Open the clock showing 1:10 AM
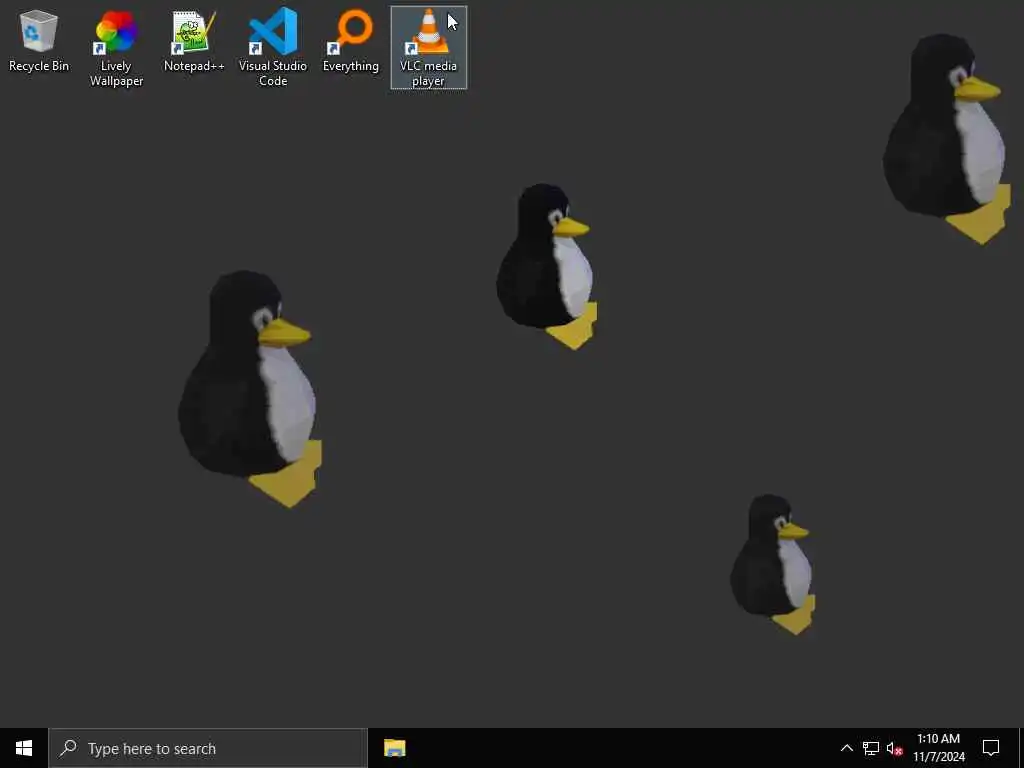Viewport: 1024px width, 768px height. click(x=938, y=748)
